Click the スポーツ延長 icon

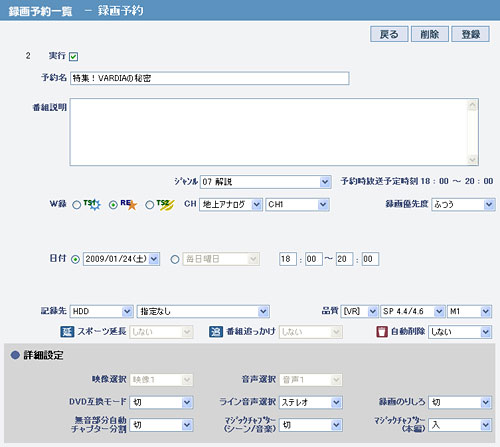67,332
